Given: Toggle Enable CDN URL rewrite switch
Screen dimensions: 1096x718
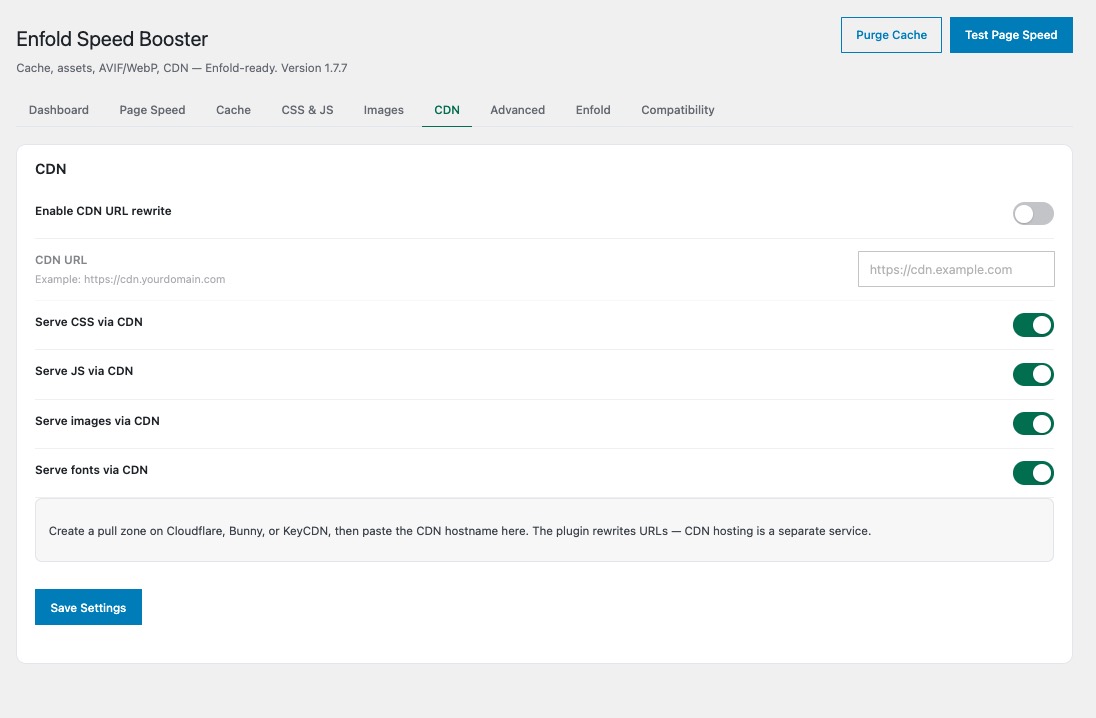Looking at the screenshot, I should (1033, 213).
